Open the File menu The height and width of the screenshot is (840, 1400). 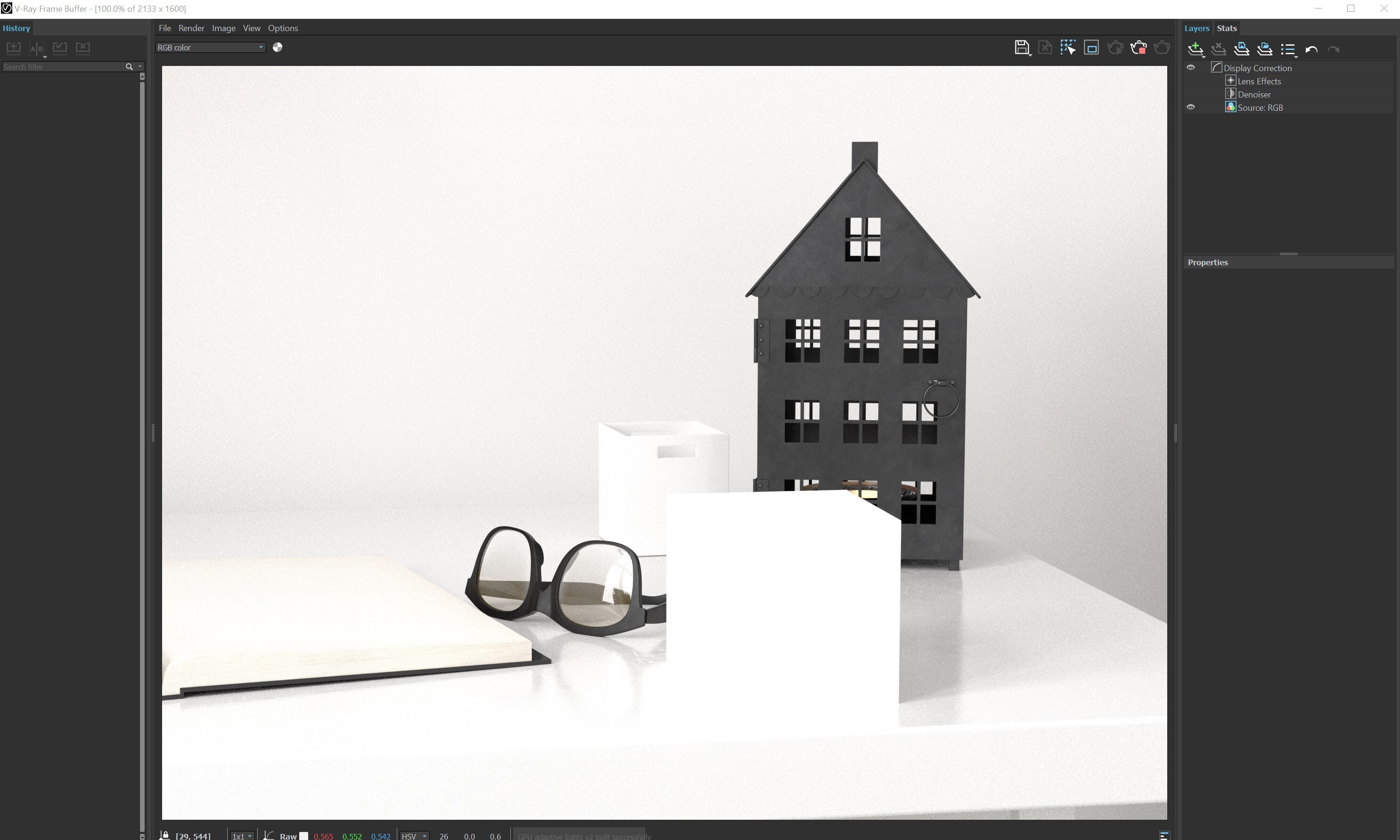pyautogui.click(x=165, y=28)
